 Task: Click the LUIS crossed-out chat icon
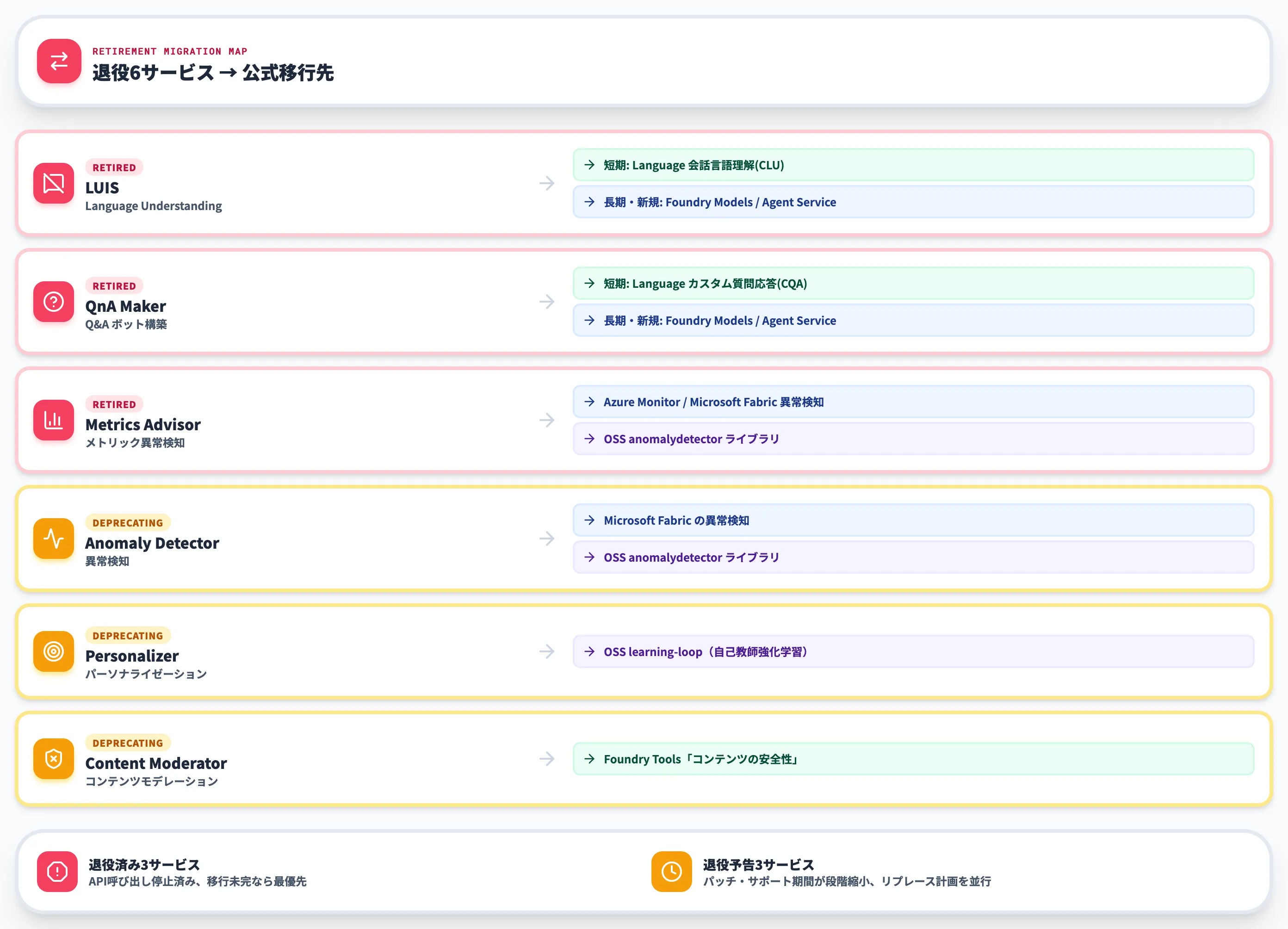coord(53,183)
